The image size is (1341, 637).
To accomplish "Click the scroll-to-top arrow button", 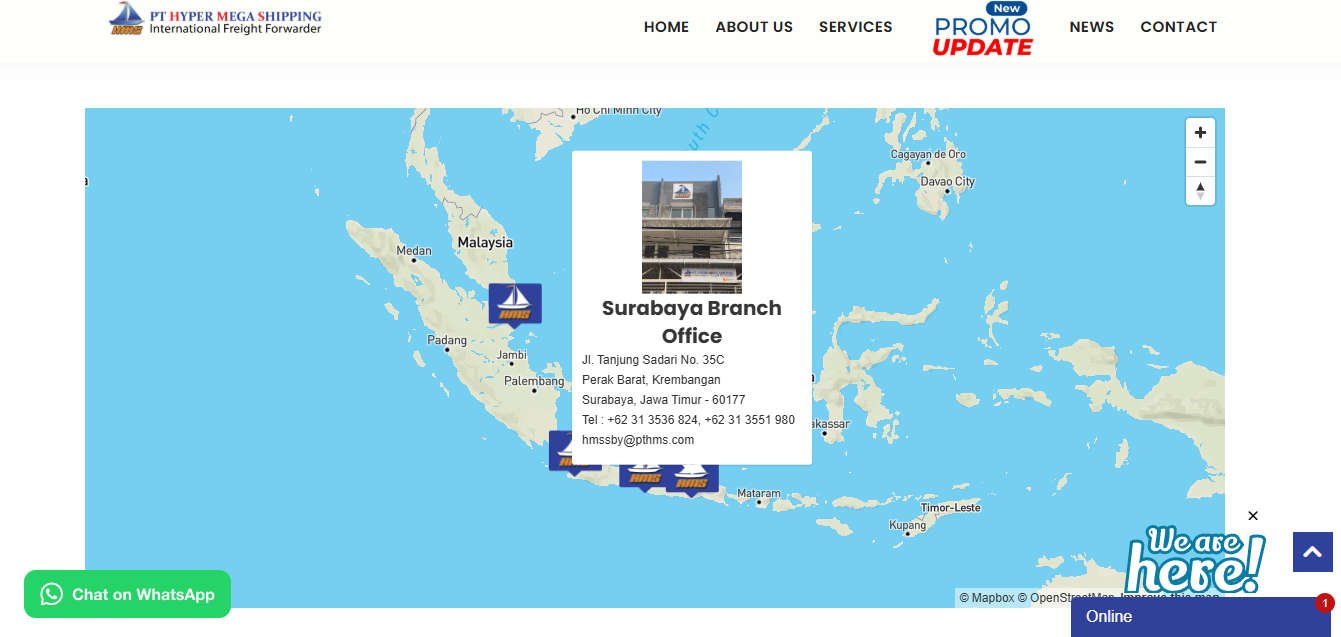I will click(1313, 552).
